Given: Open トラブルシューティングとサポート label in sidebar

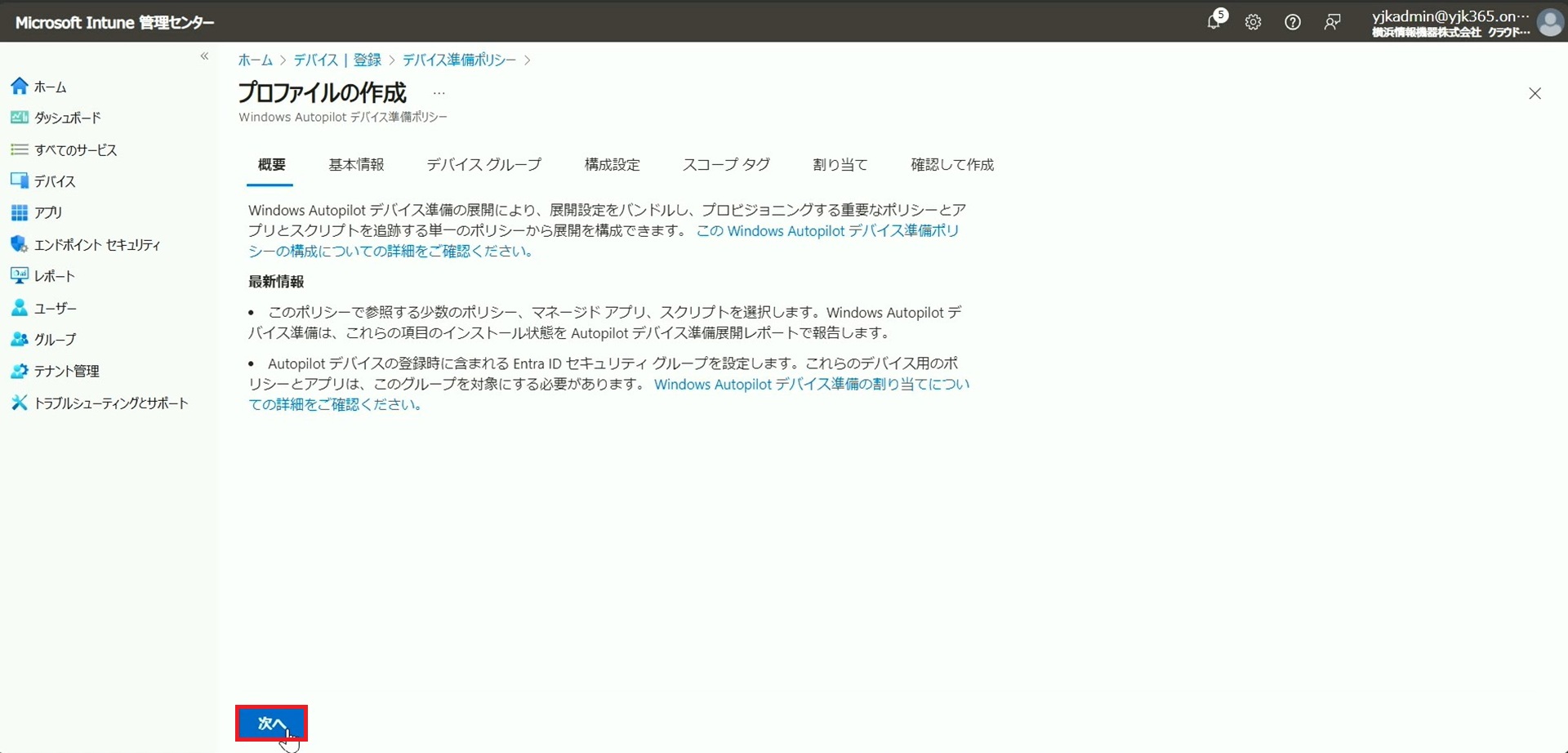Looking at the screenshot, I should coord(111,403).
